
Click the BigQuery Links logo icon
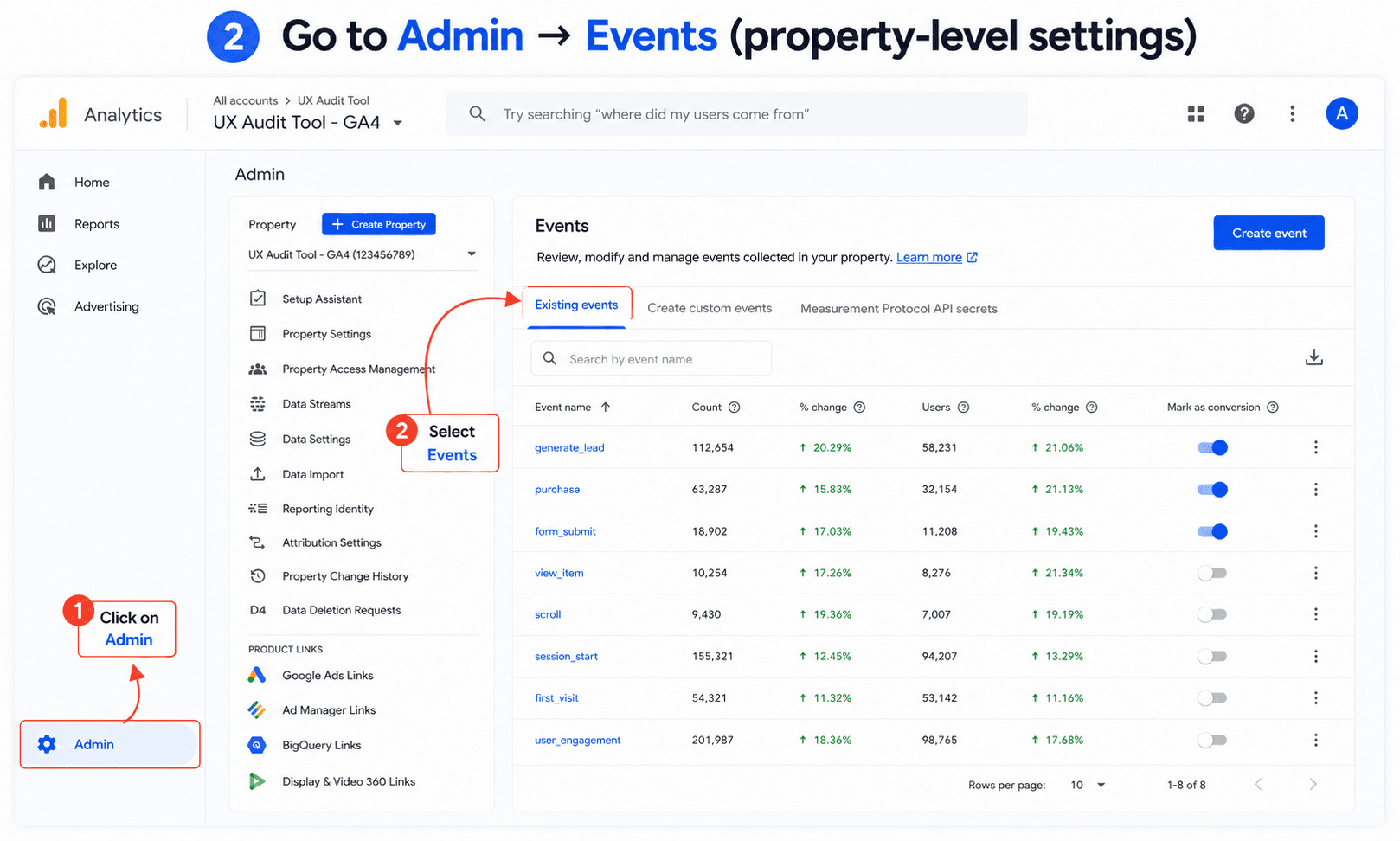(257, 745)
